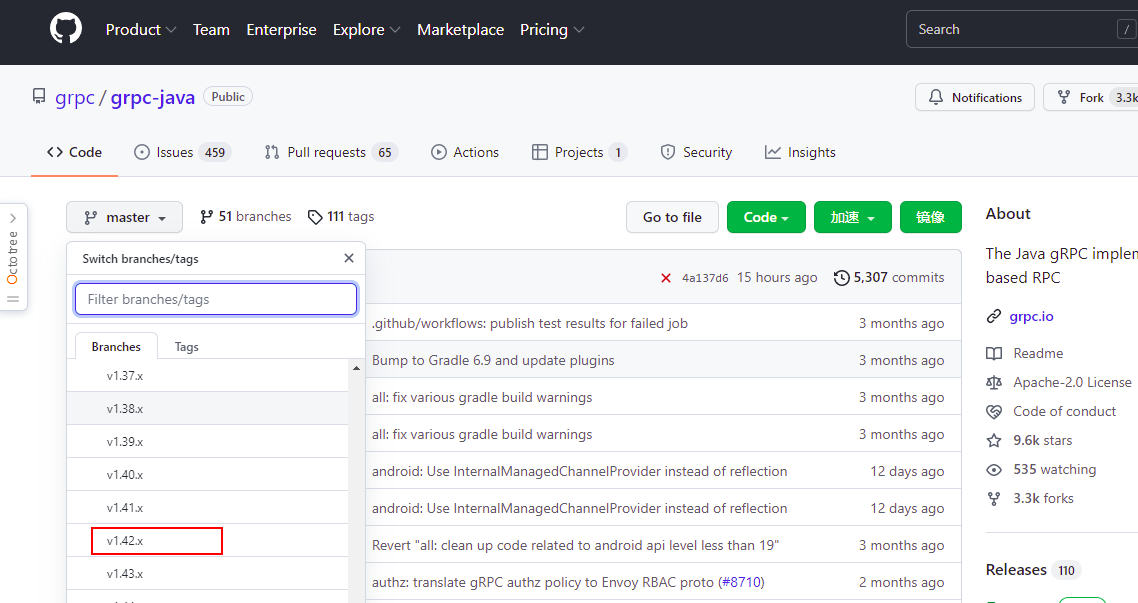The height and width of the screenshot is (603, 1138).
Task: Open the grpc.io website link
Action: [1031, 316]
